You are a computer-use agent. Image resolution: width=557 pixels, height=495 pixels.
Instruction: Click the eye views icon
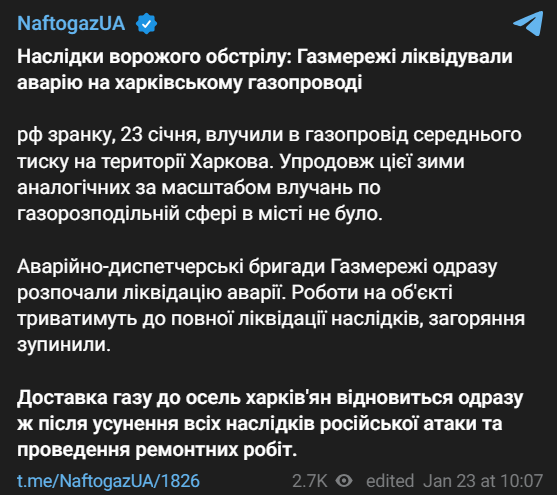point(344,481)
